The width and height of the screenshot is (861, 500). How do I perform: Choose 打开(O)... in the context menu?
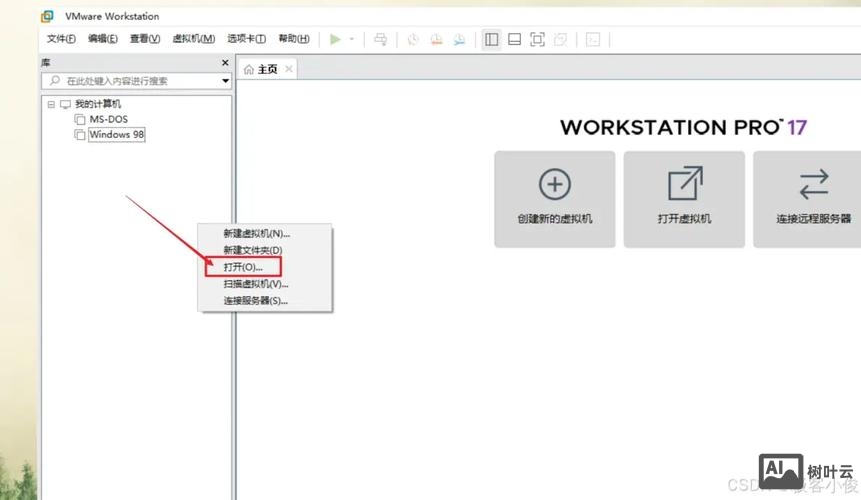coord(243,267)
